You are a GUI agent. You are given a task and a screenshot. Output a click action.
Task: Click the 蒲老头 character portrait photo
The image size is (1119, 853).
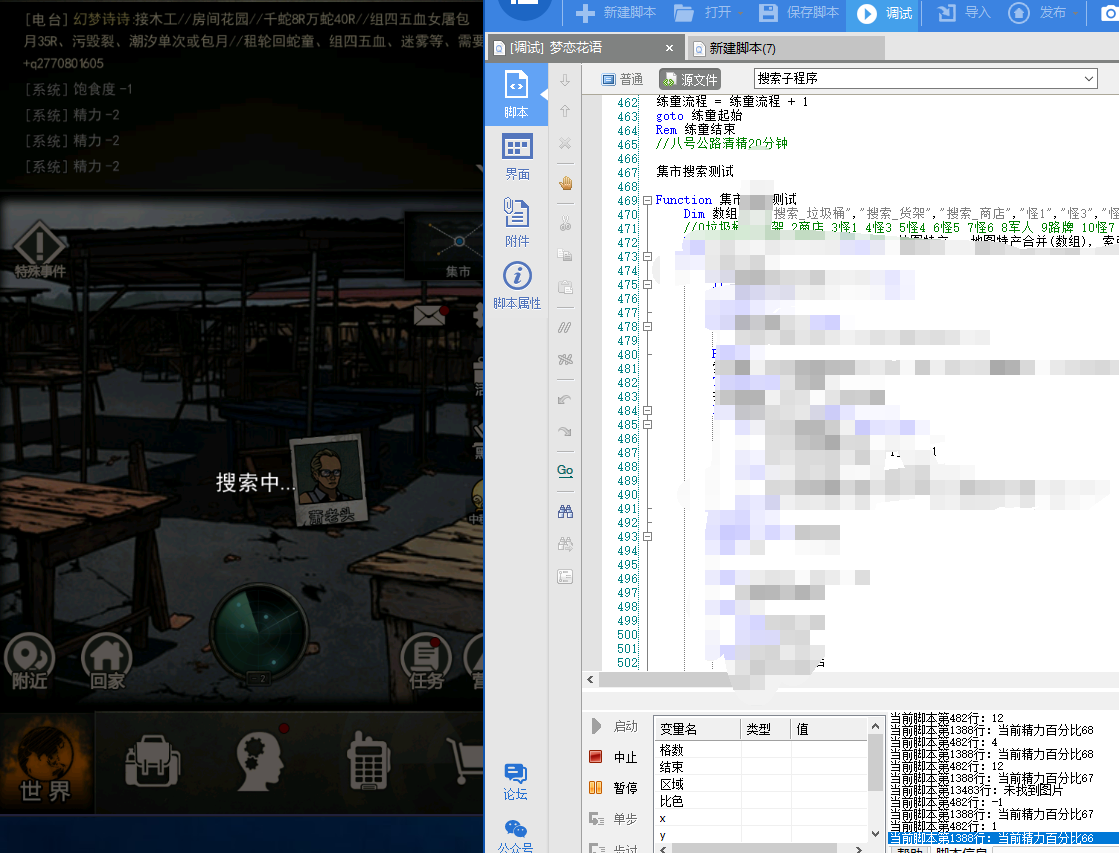[327, 480]
